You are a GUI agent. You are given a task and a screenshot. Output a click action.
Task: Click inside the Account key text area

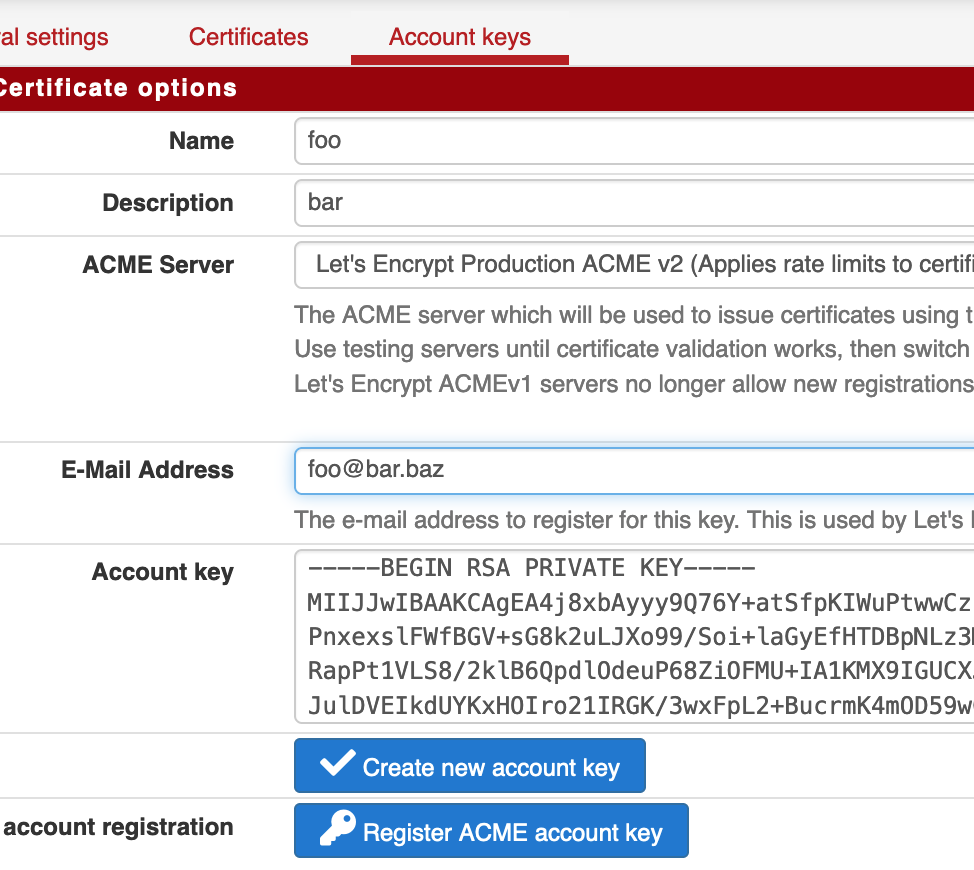[634, 636]
